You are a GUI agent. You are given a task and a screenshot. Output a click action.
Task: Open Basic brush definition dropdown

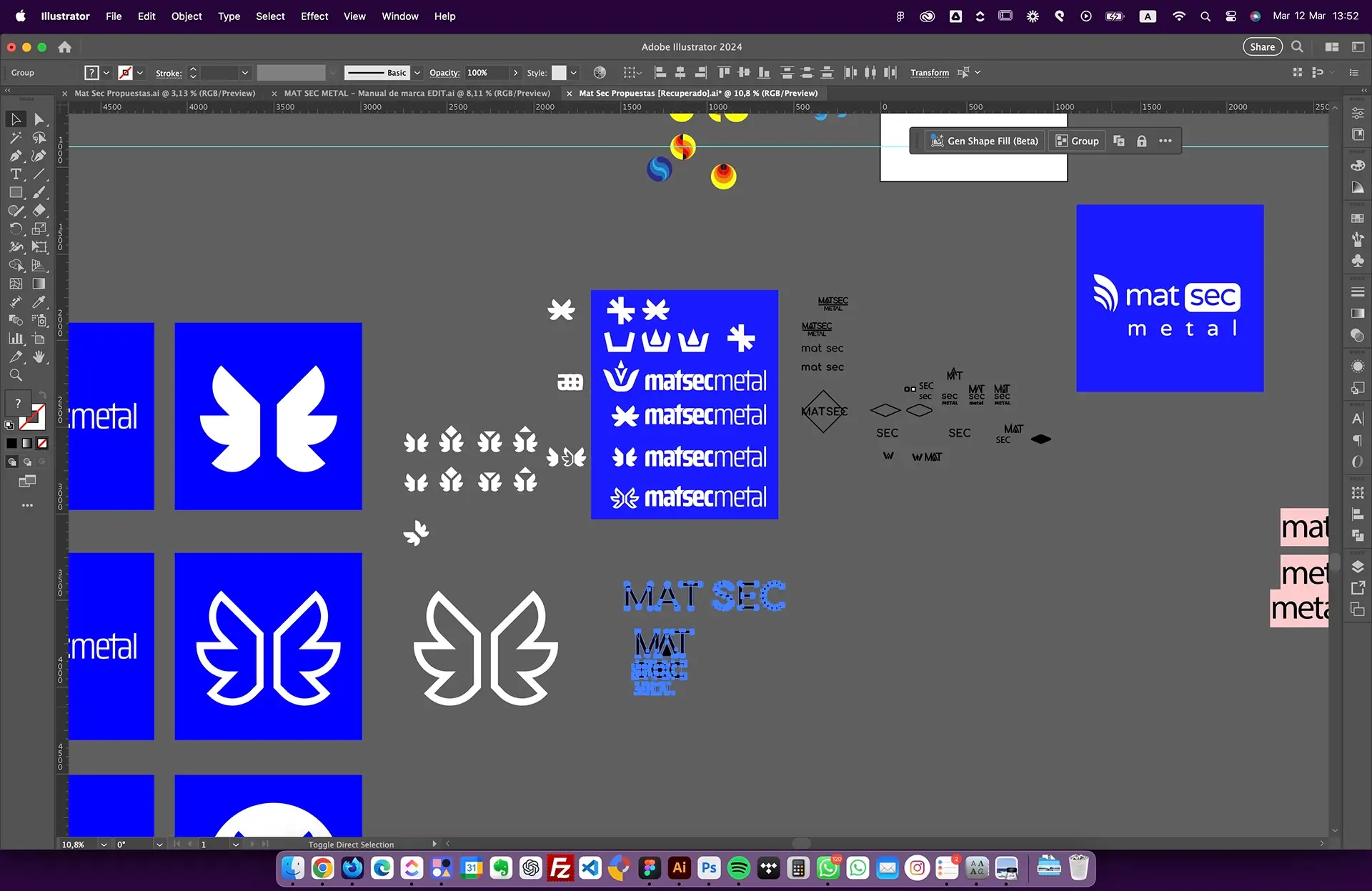417,73
